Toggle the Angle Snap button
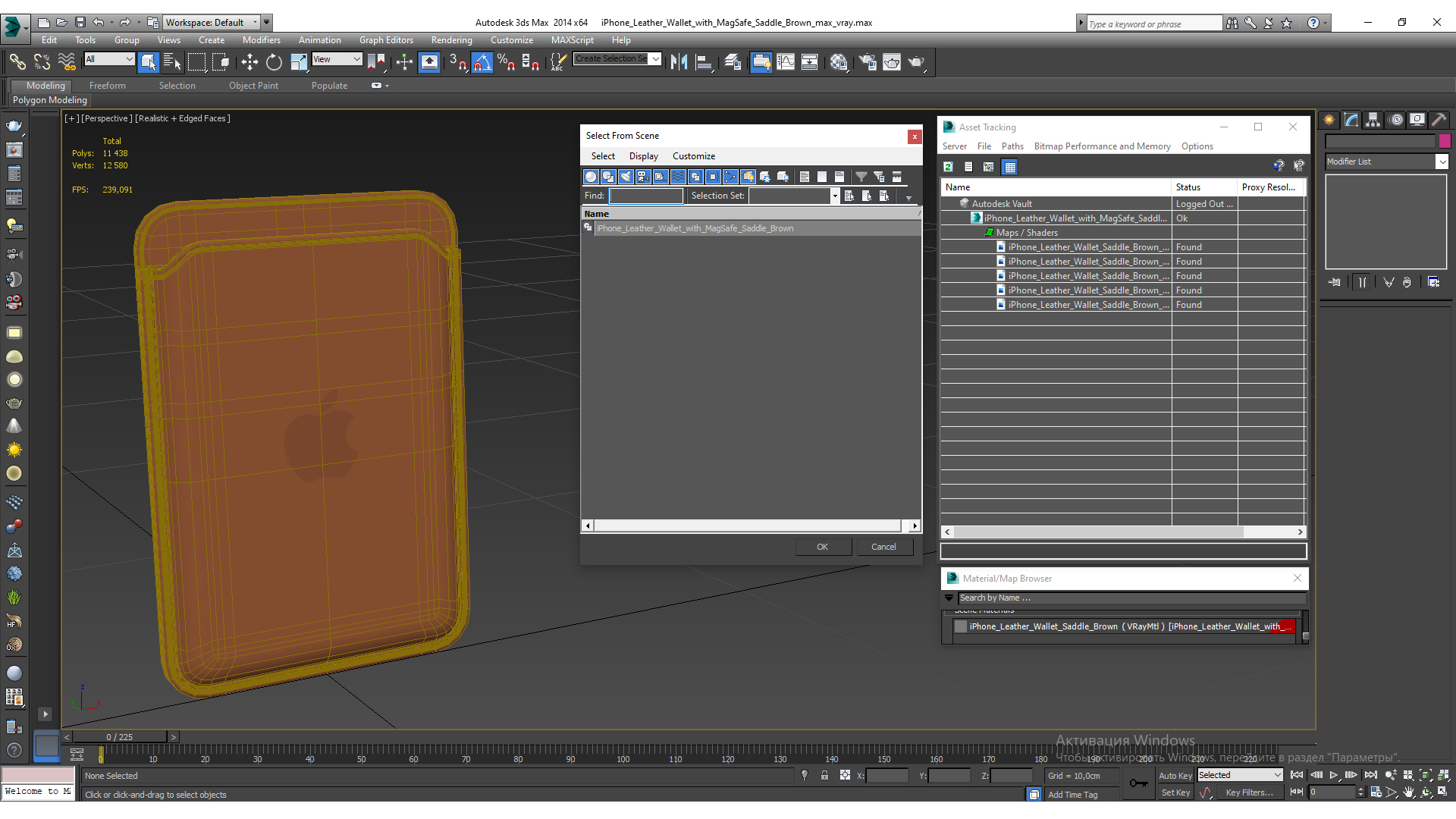The width and height of the screenshot is (1456, 819). click(x=482, y=62)
